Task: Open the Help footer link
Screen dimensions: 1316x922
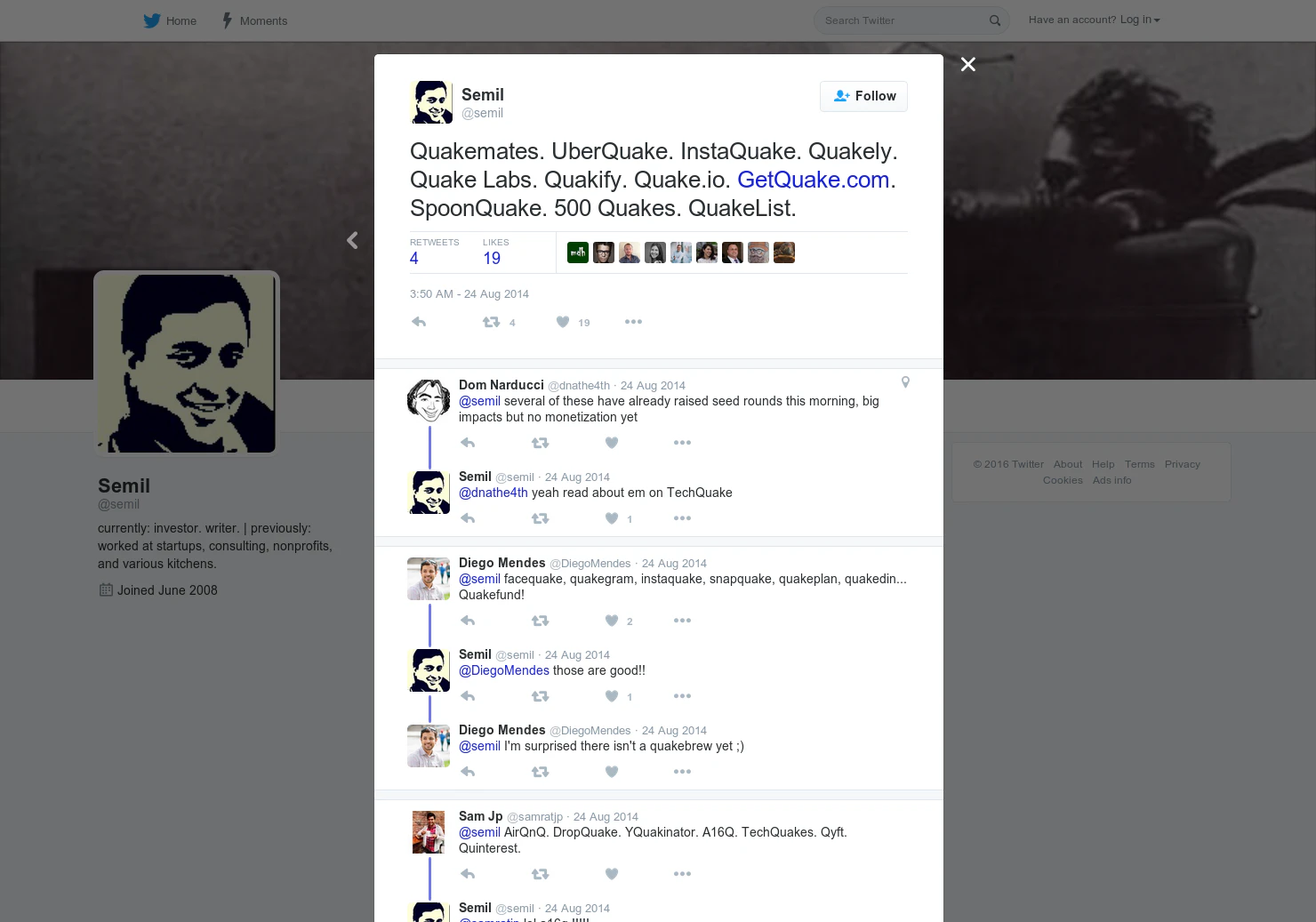Action: (1103, 464)
